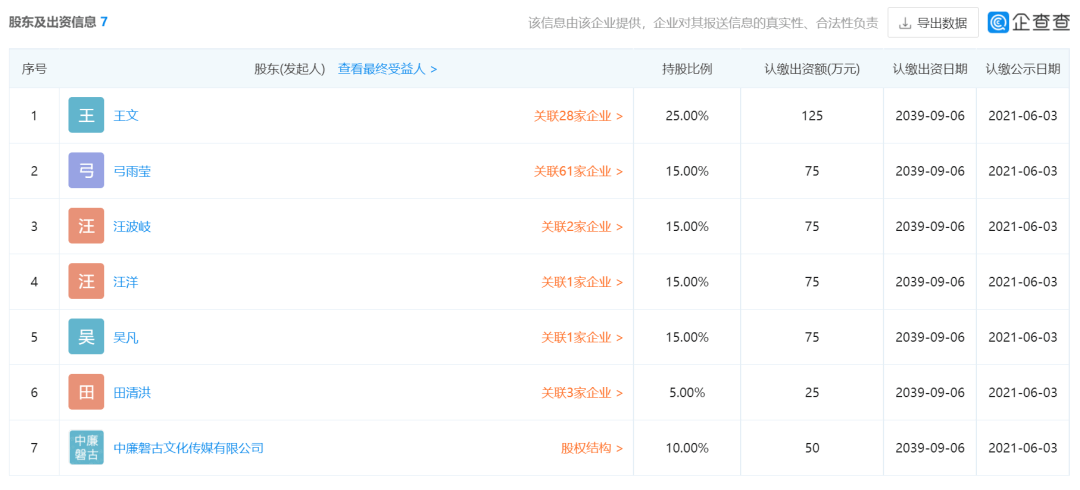Open shareholder 田清洪 name link
1080x490 pixels.
click(132, 393)
